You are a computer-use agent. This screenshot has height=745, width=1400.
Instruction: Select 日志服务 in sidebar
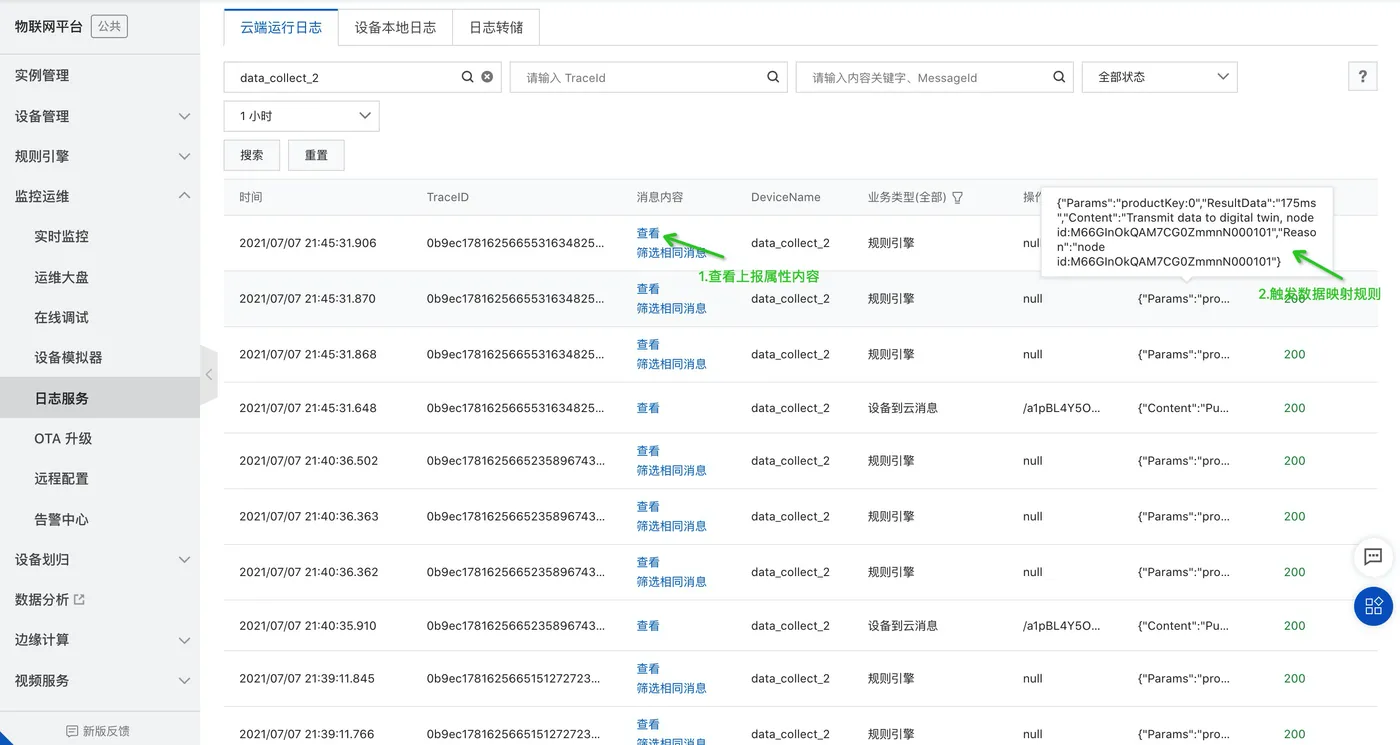(100, 398)
